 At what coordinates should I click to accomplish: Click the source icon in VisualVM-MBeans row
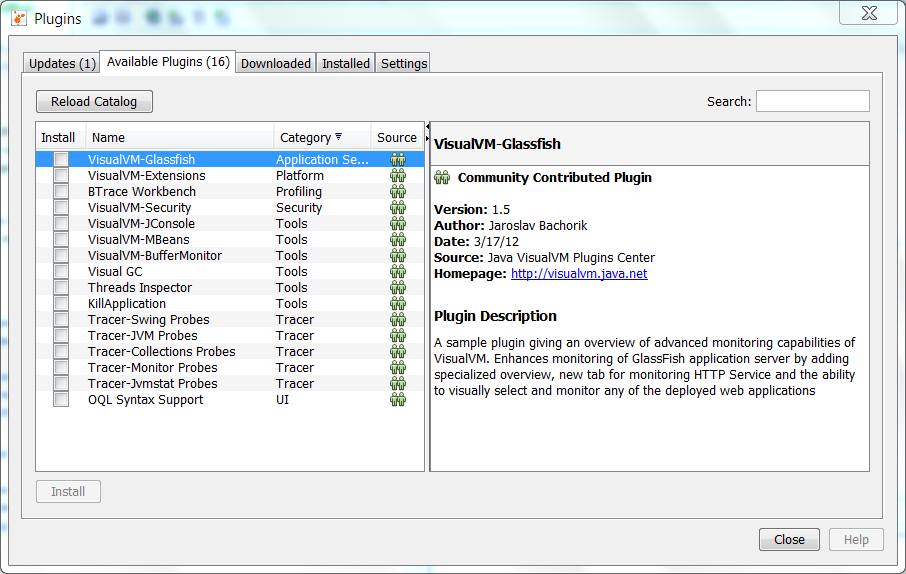click(398, 239)
